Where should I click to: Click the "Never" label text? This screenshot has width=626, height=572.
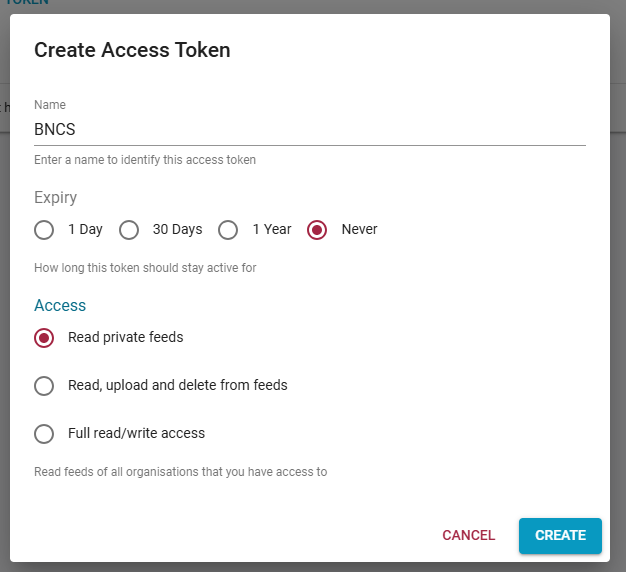[359, 230]
